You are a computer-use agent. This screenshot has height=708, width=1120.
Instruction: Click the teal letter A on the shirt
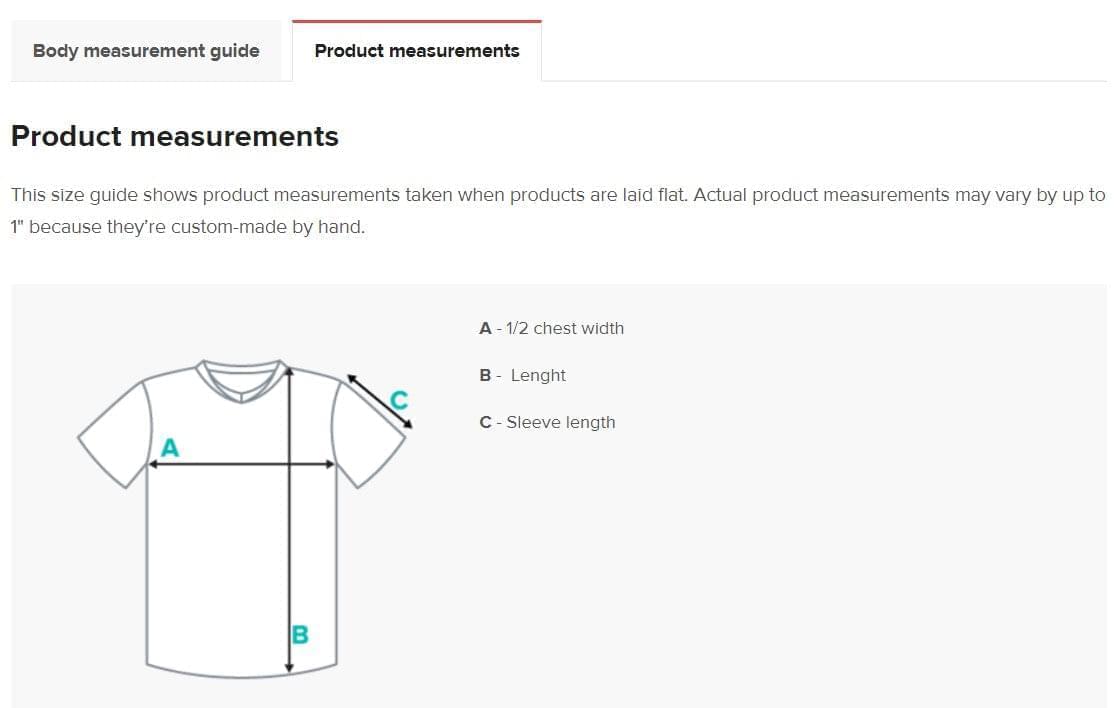[170, 447]
